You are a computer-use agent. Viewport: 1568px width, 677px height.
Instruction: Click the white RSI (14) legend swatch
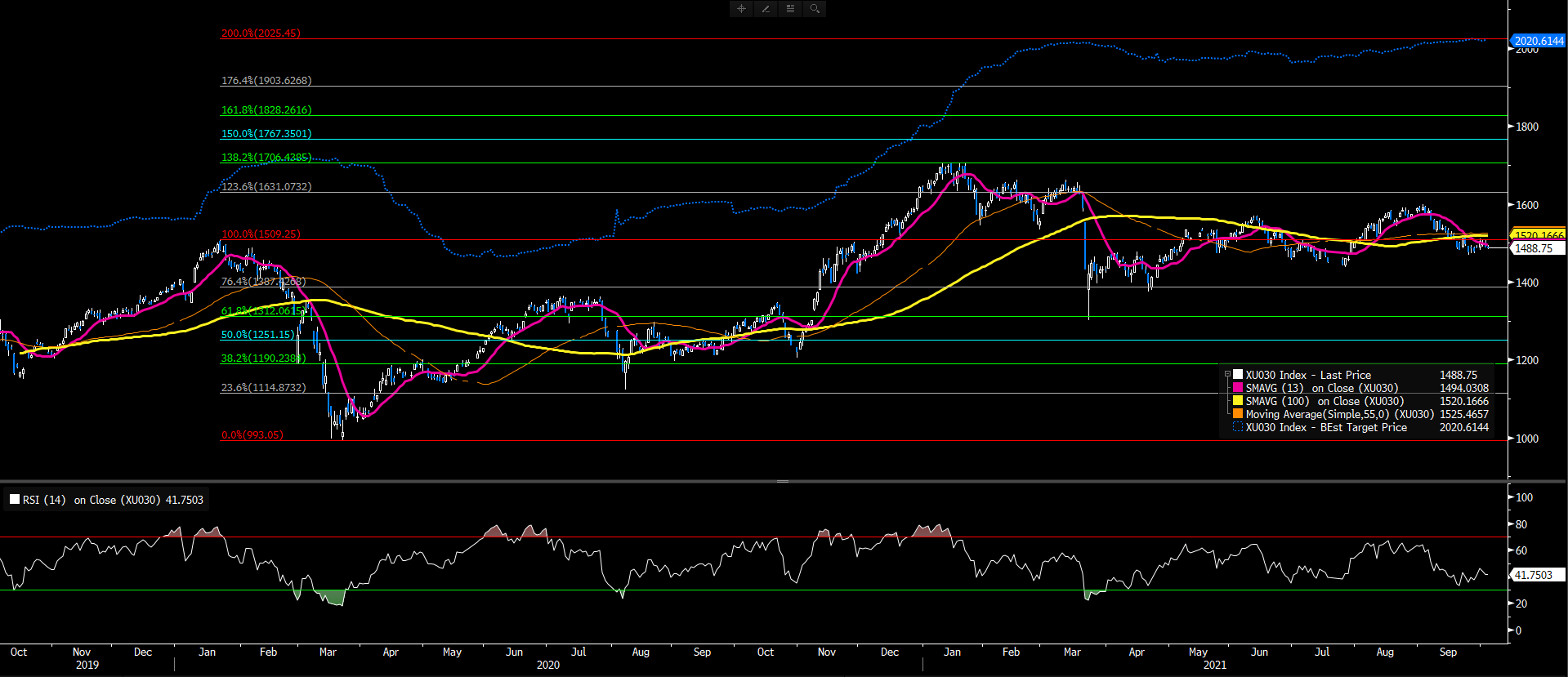(x=15, y=499)
